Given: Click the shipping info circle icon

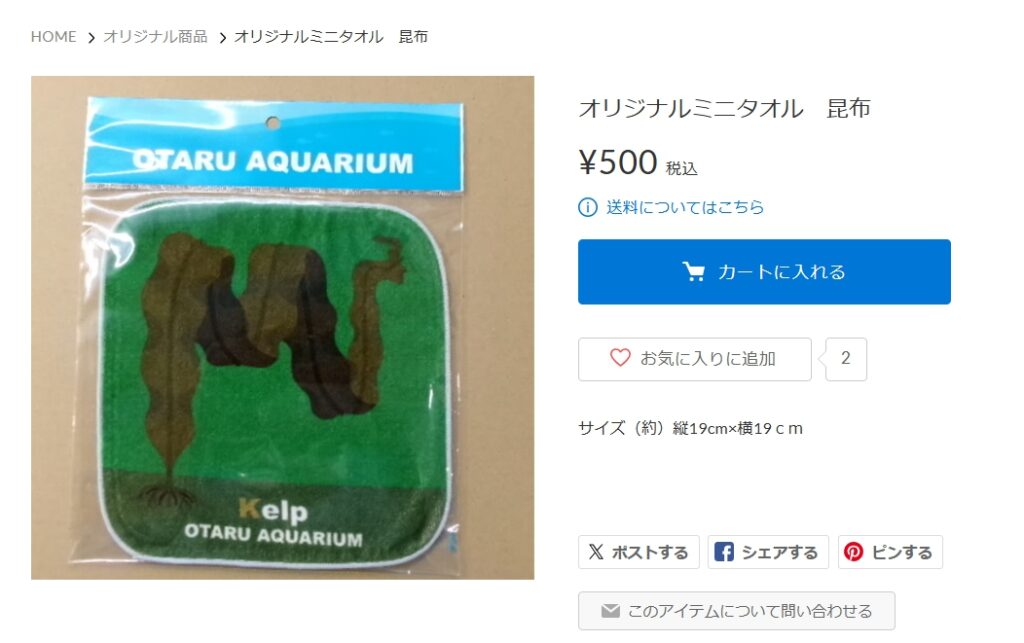Looking at the screenshot, I should 588,208.
